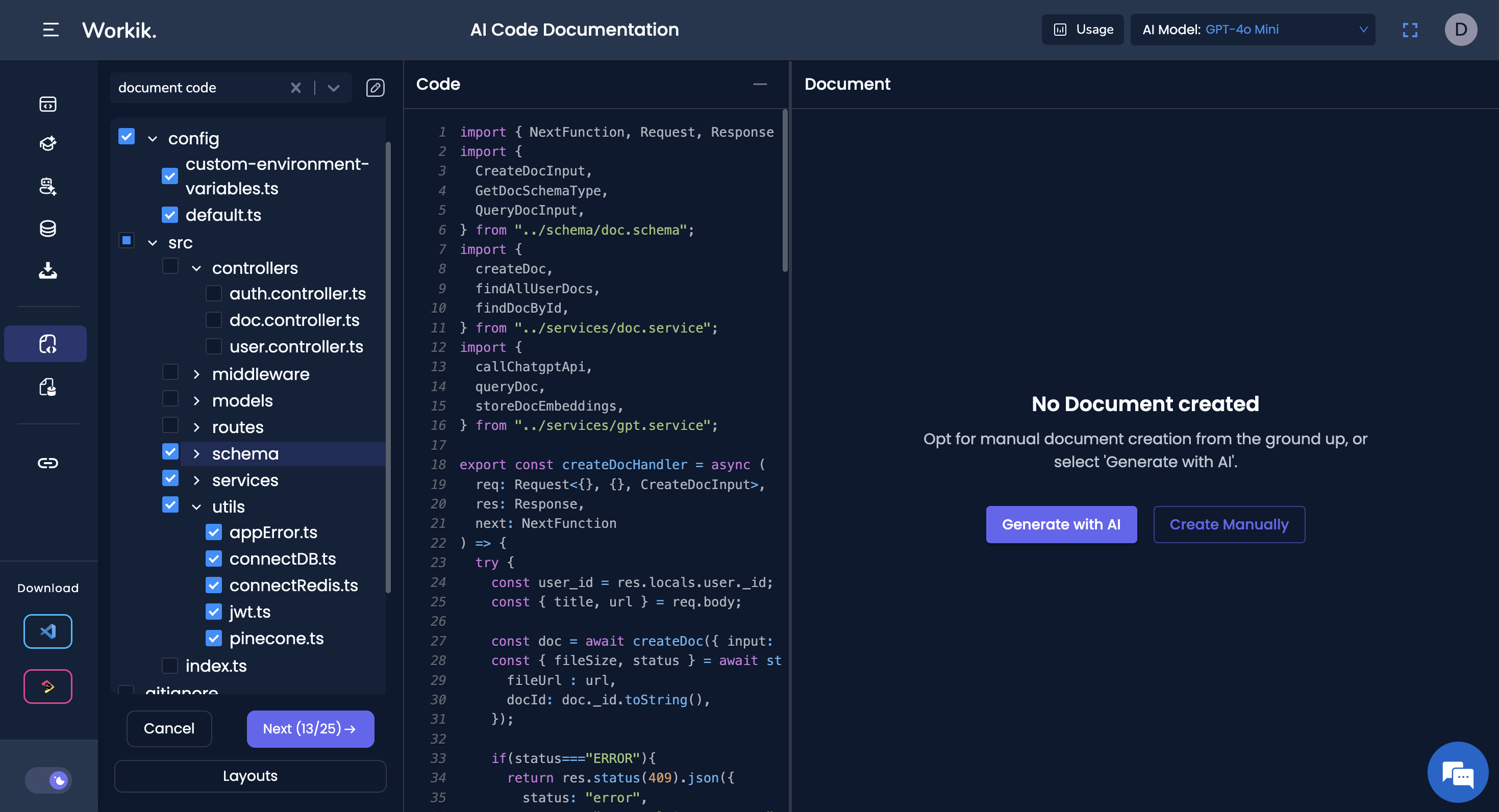Open the AI data generator sidebar icon
This screenshot has height=812, width=1499.
coord(48,186)
